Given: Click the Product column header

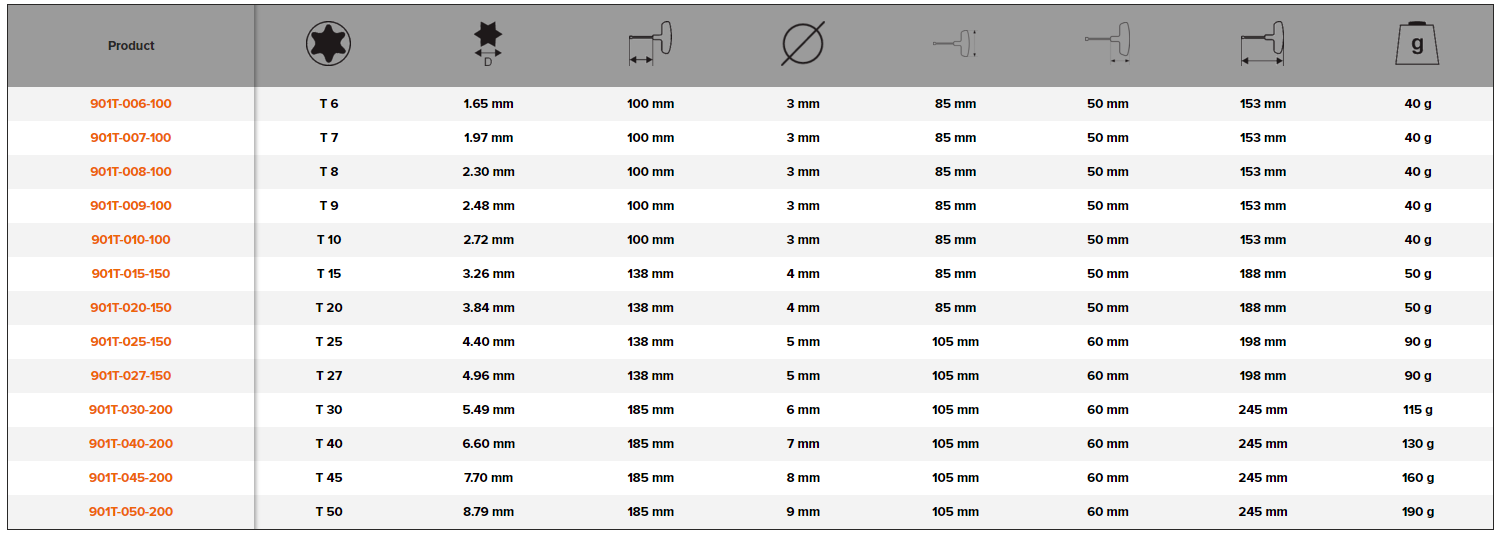Looking at the screenshot, I should 131,46.
